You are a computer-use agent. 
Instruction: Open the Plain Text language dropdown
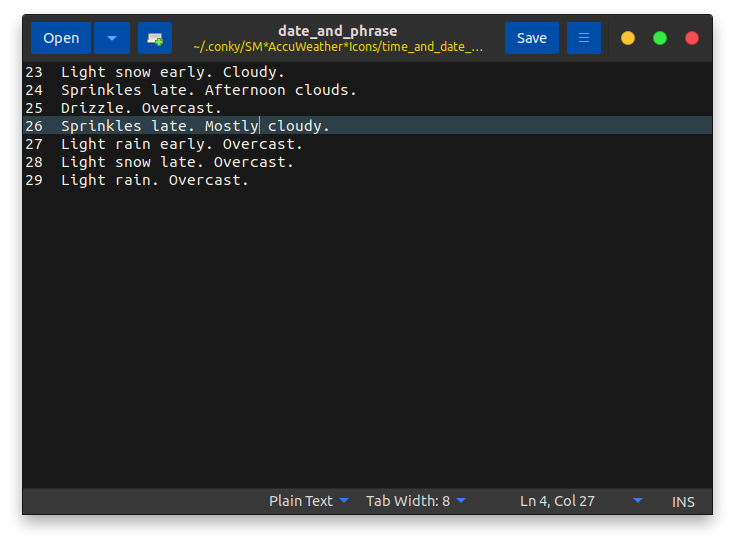[308, 501]
